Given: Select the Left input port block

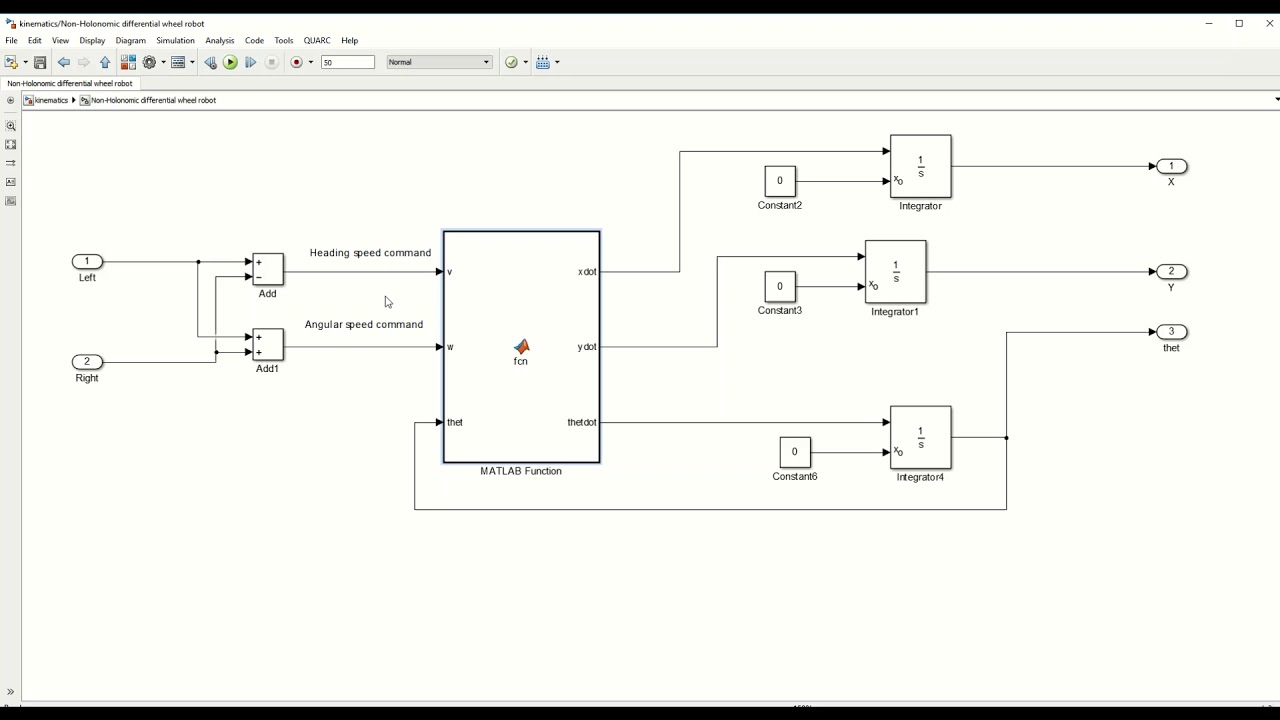Looking at the screenshot, I should (87, 262).
